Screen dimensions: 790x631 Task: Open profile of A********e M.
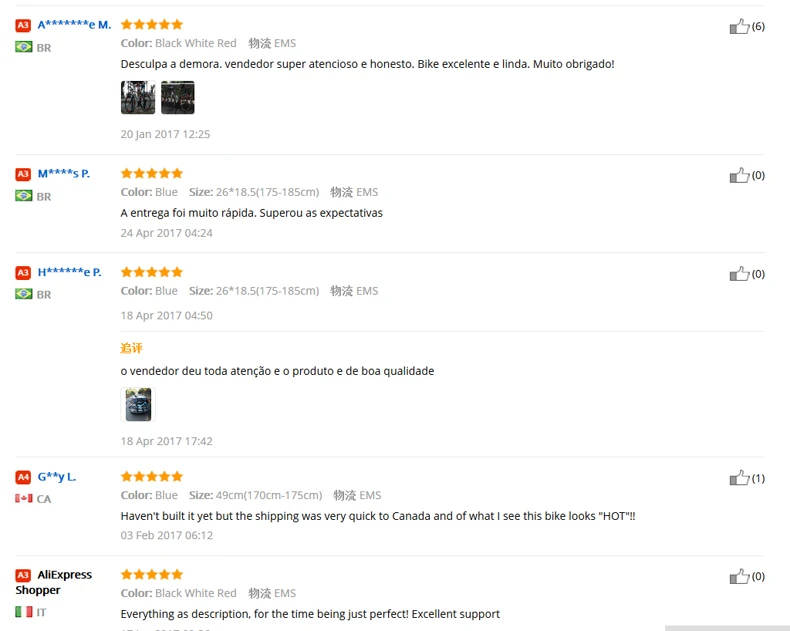(x=74, y=25)
